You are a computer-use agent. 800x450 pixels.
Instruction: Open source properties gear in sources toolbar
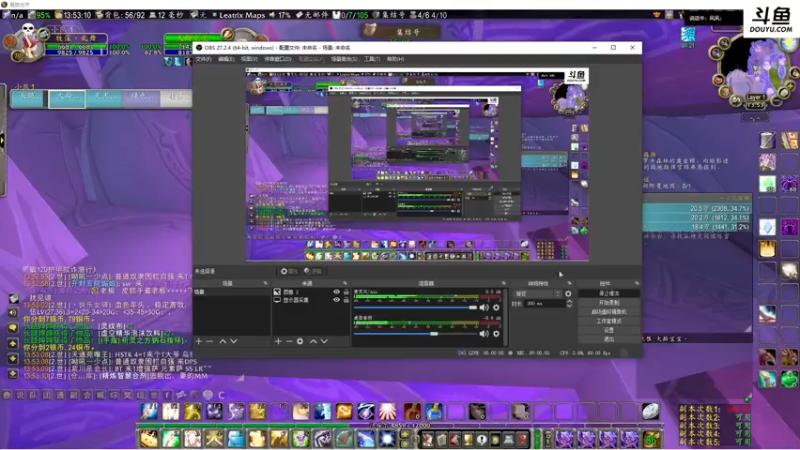[300, 341]
